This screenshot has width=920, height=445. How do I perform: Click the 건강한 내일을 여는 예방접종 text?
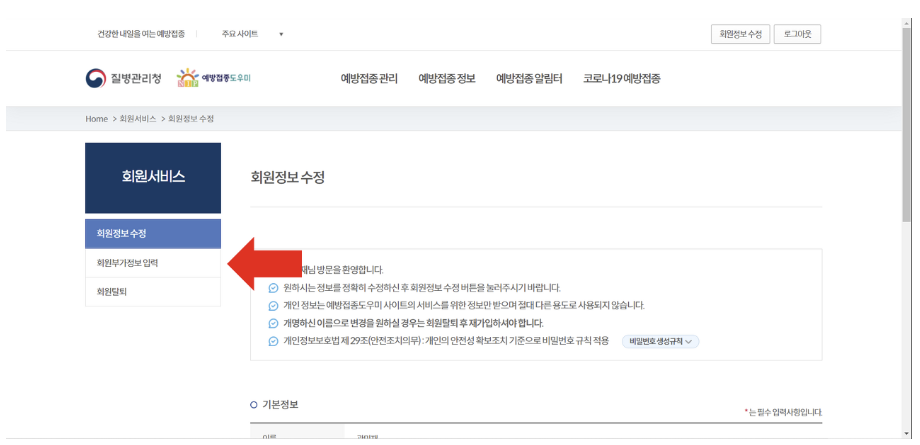point(141,34)
